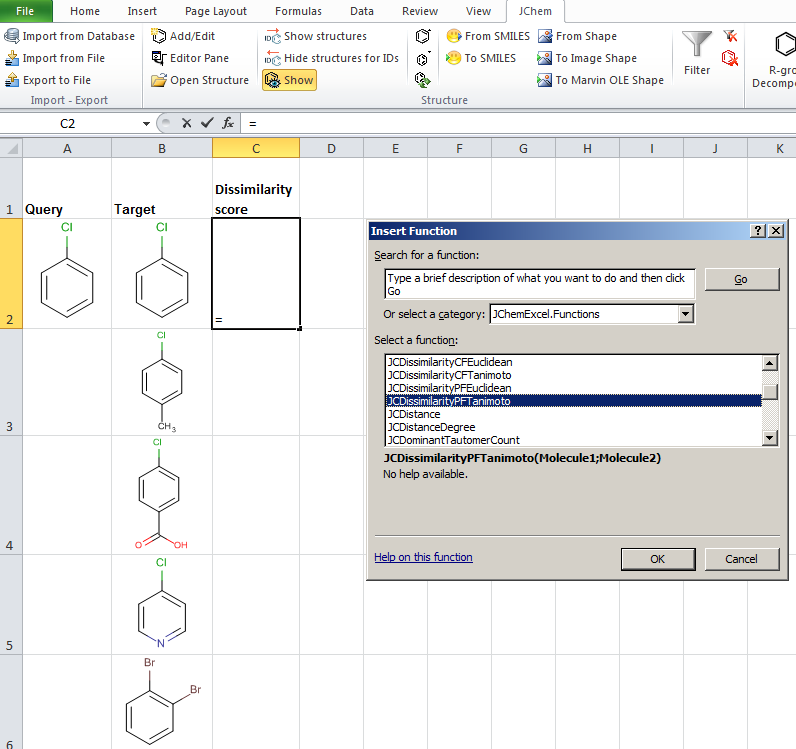Screen dimensions: 796x749
Task: Click the function list scrollbar thumb
Action: coord(770,392)
